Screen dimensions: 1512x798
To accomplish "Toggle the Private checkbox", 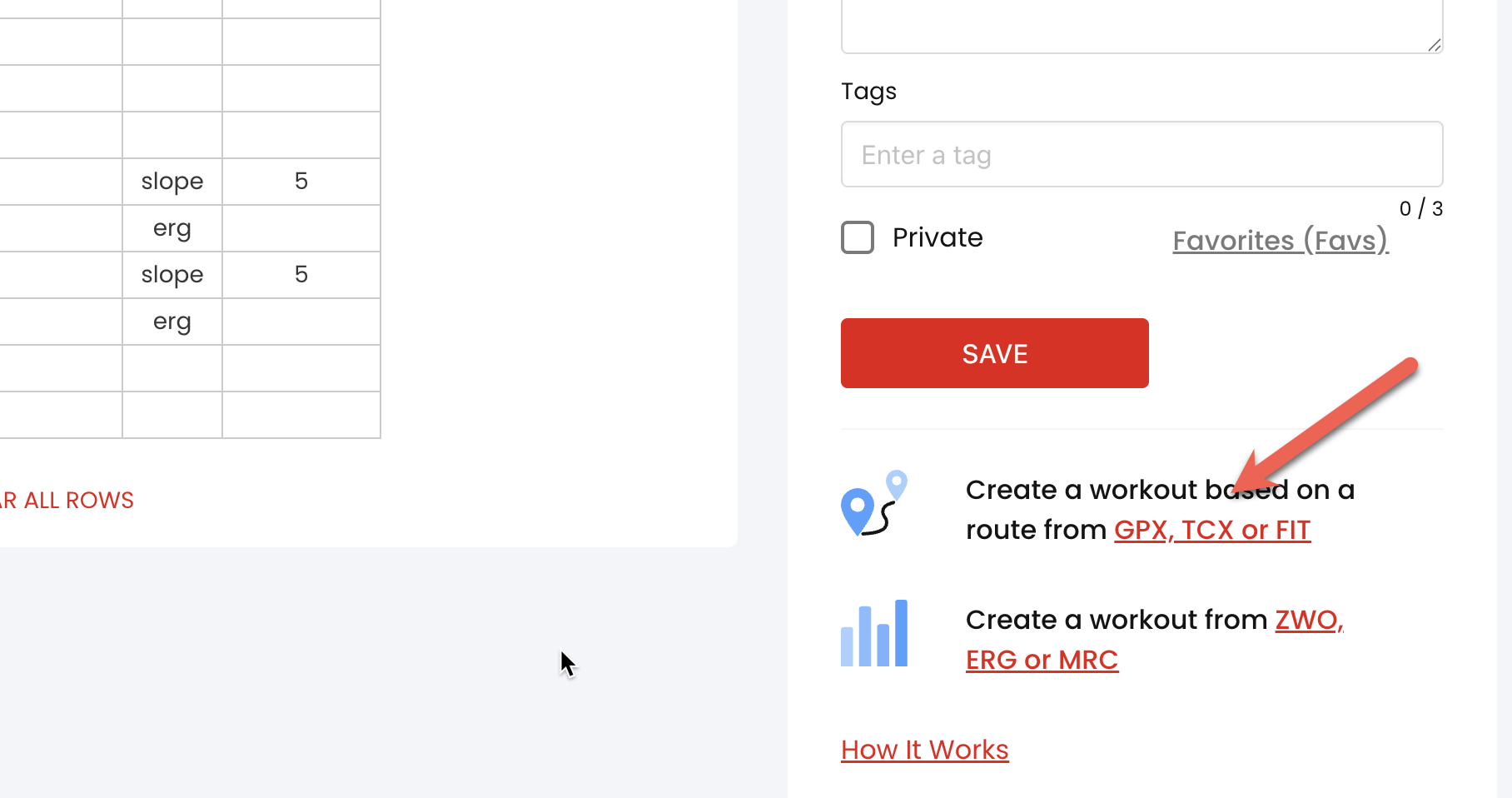I will click(x=858, y=237).
